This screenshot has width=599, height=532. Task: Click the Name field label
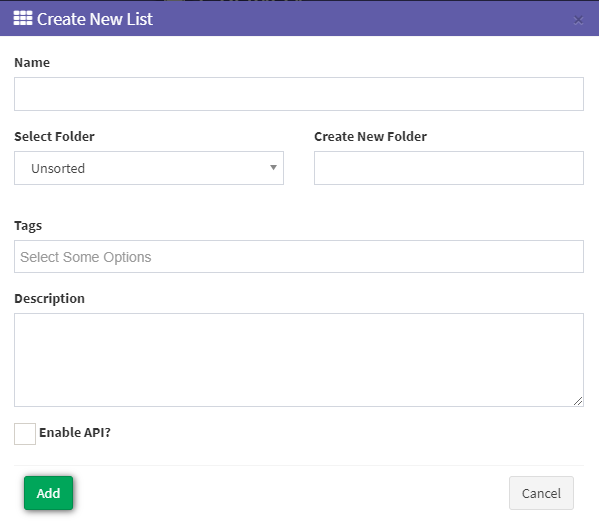[32, 62]
